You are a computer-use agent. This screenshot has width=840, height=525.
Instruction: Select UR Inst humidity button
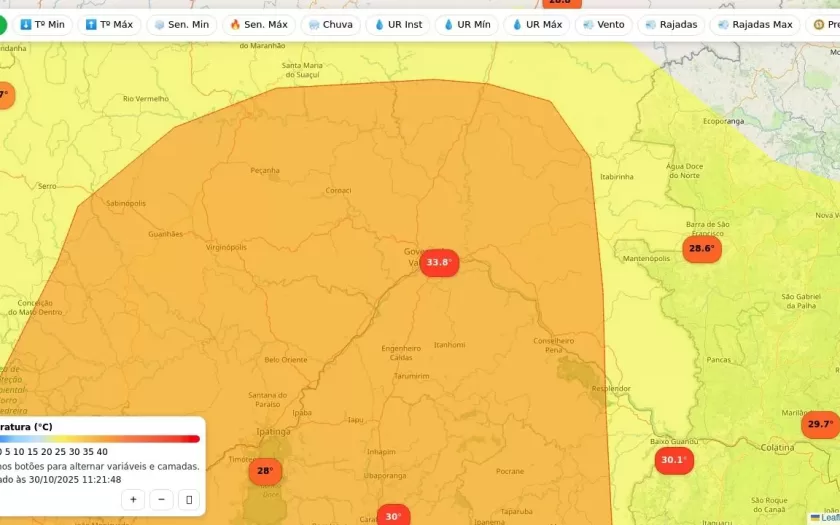coord(398,25)
